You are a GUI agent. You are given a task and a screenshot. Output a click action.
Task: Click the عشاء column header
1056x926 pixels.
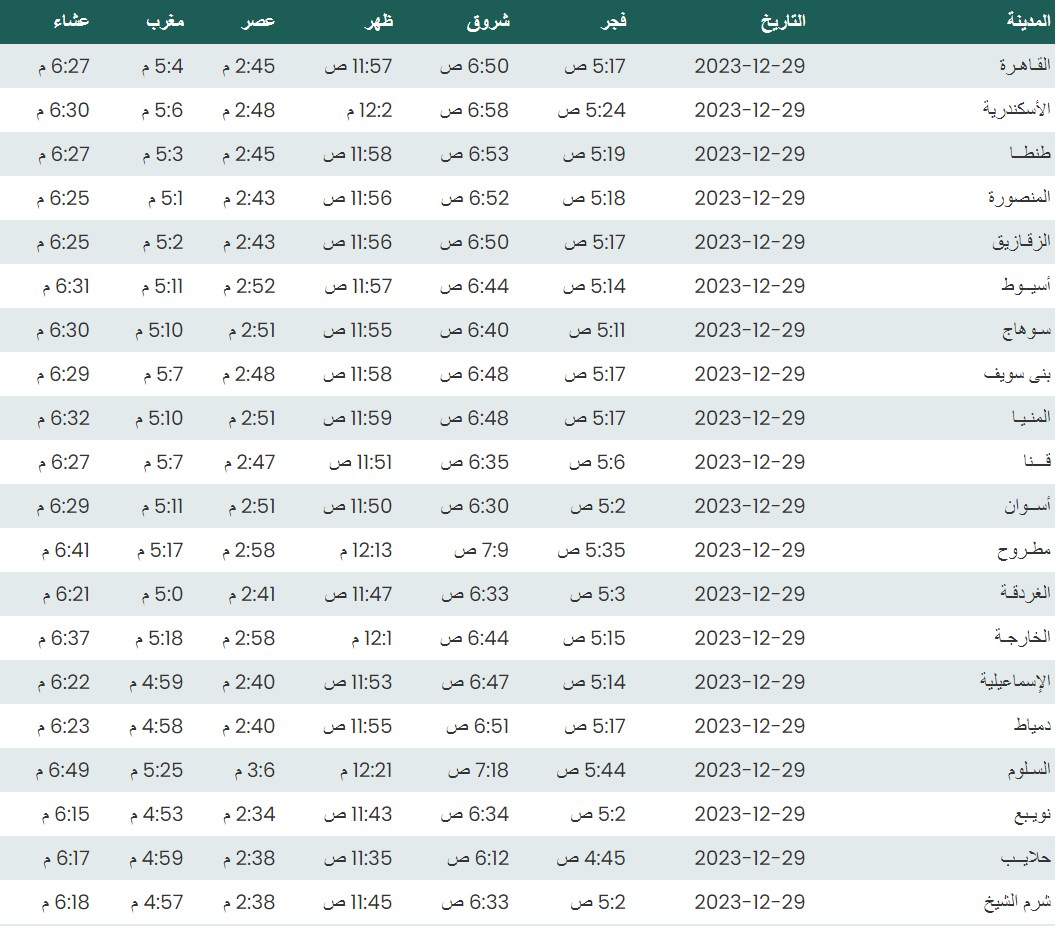70,21
